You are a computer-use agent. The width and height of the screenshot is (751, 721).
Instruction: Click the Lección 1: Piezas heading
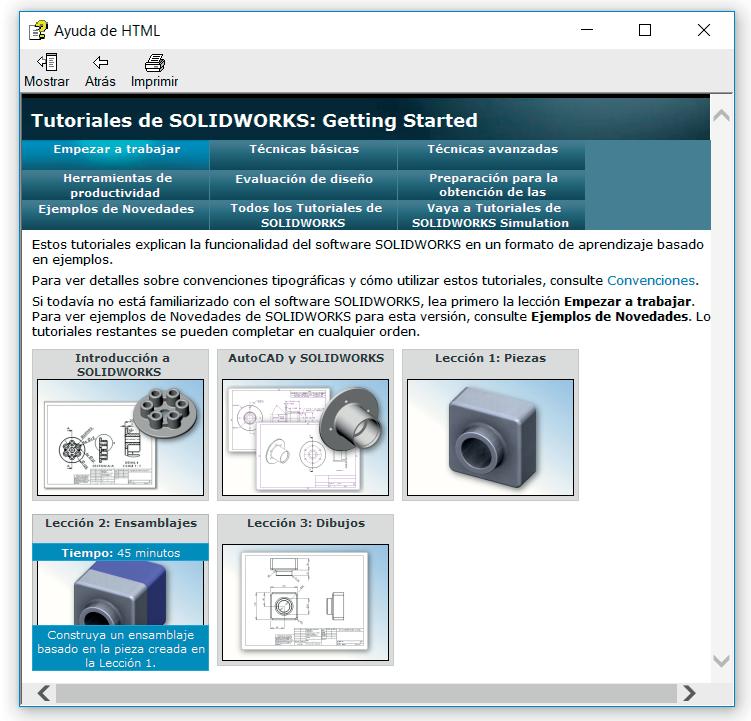[x=490, y=358]
